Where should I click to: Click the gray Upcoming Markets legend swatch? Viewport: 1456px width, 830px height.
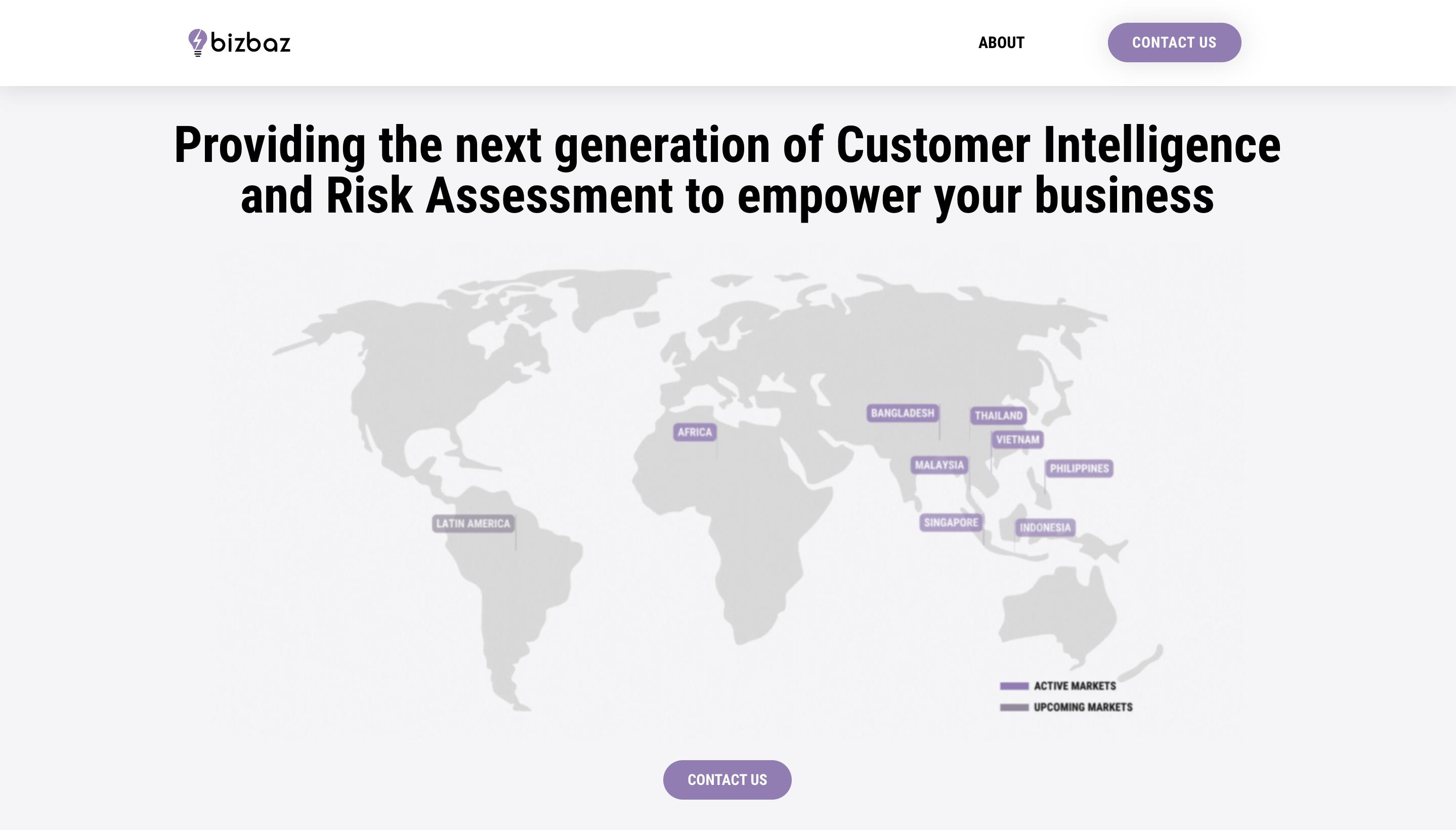coord(1014,708)
